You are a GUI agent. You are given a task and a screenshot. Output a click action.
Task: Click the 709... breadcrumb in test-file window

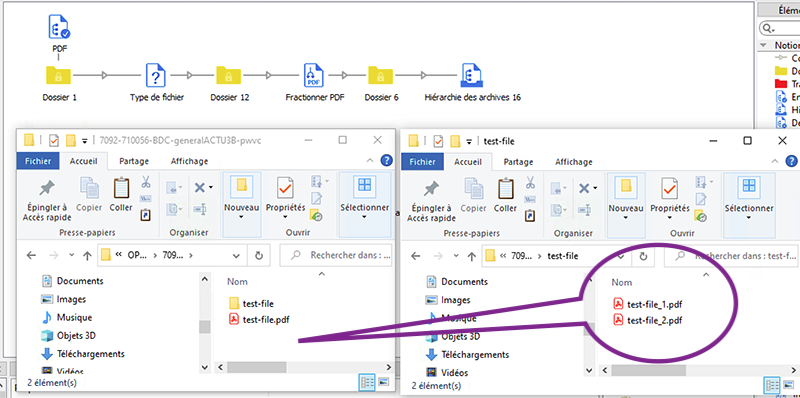click(521, 256)
